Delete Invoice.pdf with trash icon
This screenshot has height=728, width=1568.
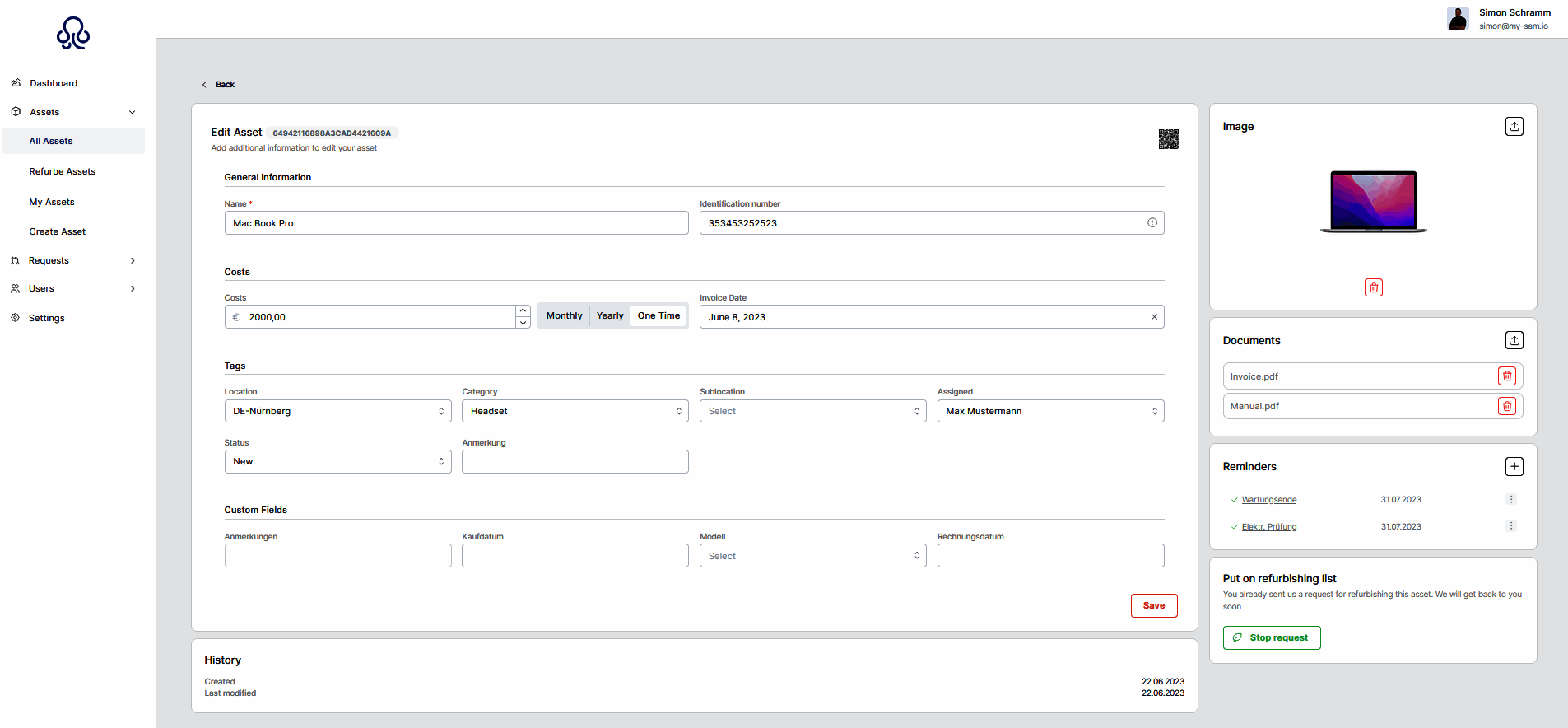pos(1506,376)
